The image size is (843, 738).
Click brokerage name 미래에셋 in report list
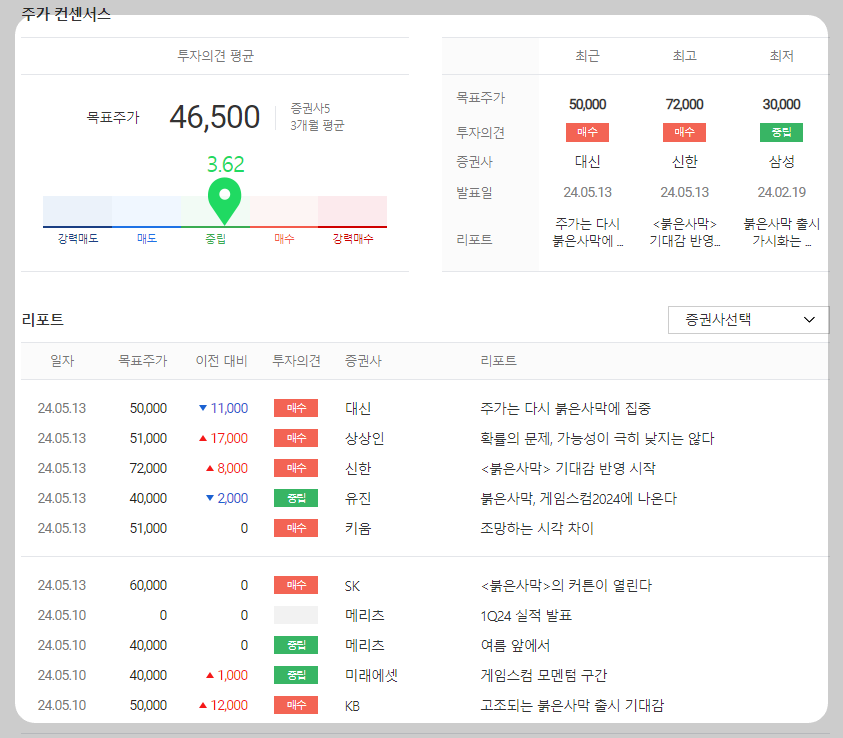[x=371, y=676]
